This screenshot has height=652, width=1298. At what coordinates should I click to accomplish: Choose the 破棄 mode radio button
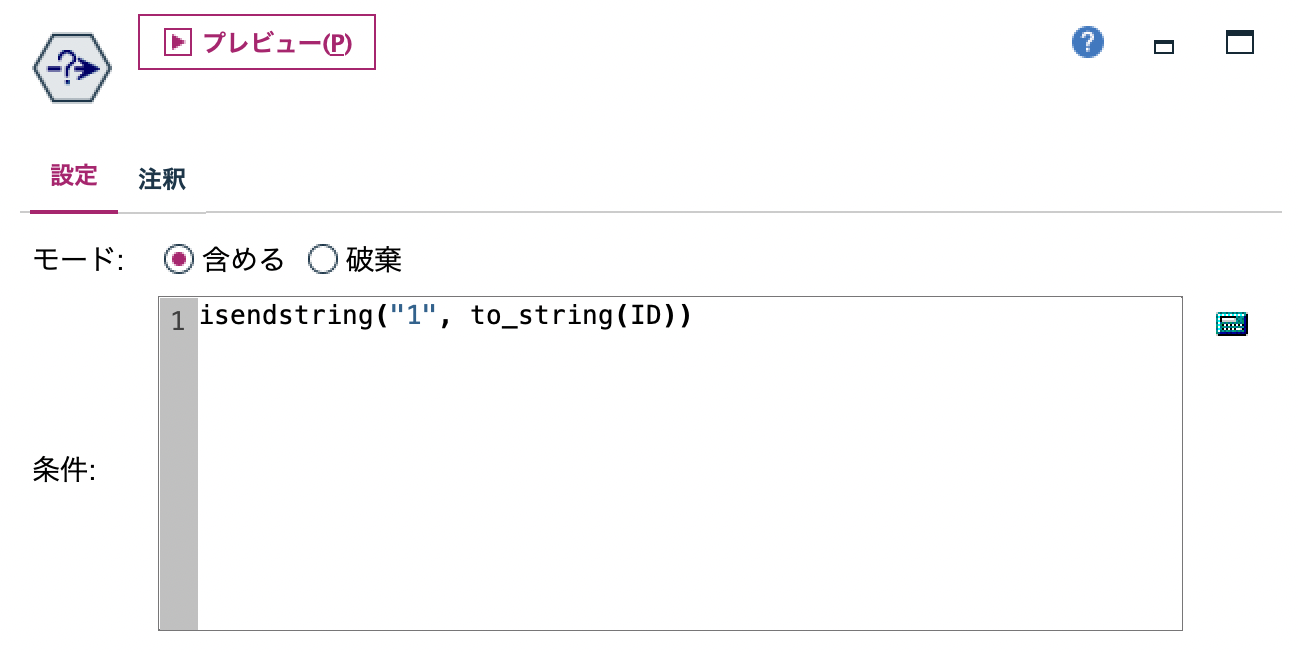[x=323, y=259]
